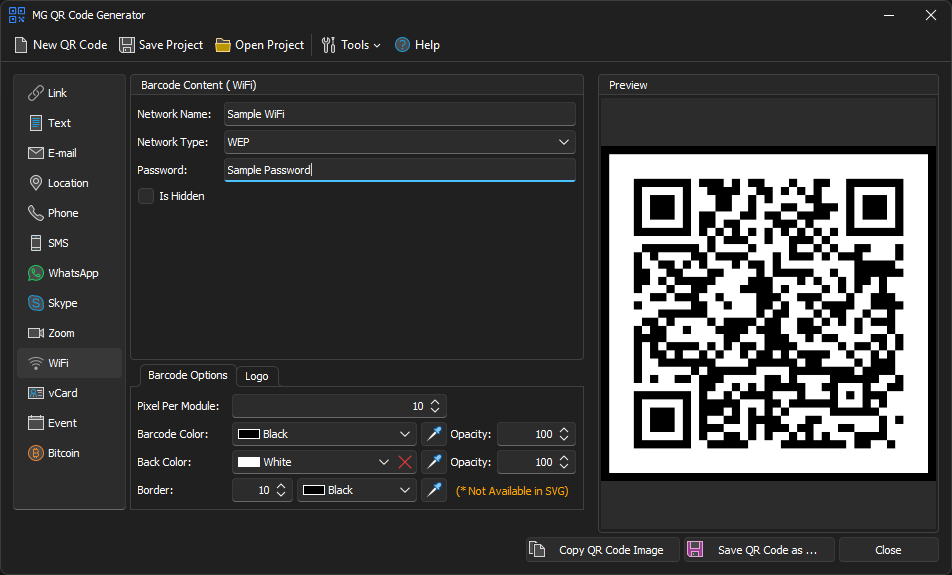Click Save QR Code as button
This screenshot has width=952, height=575.
tap(759, 550)
